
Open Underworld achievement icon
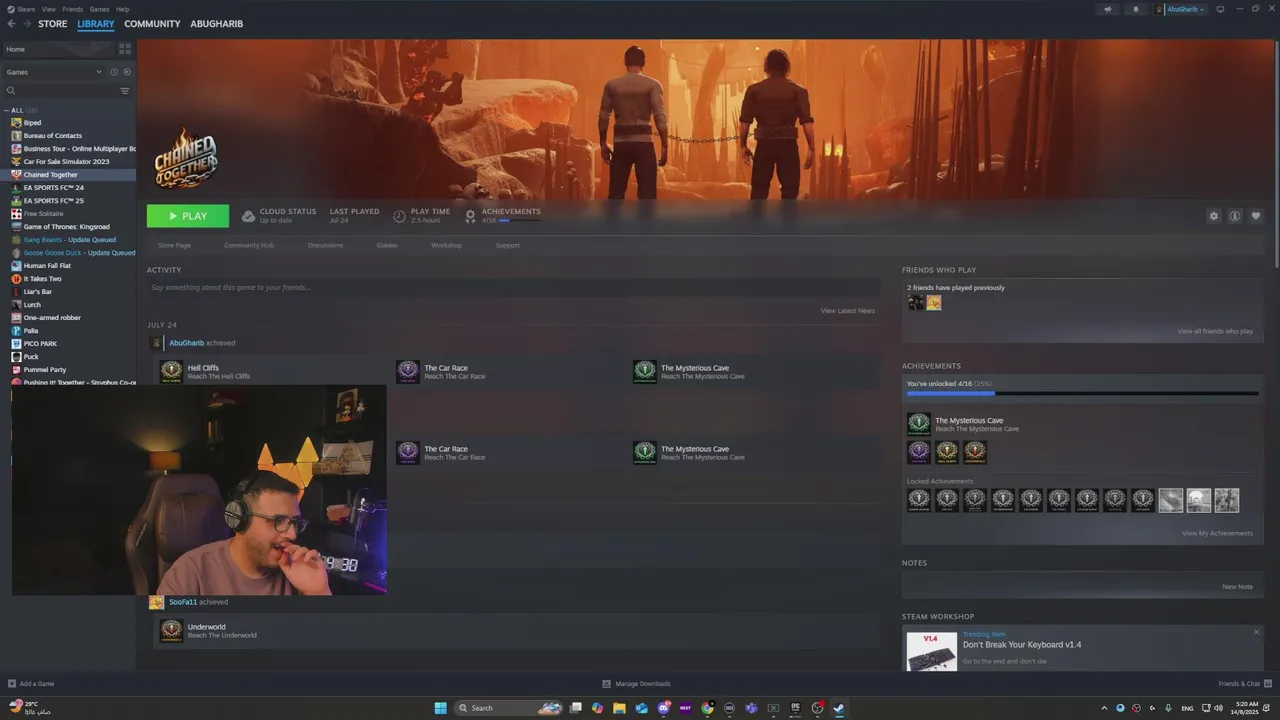171,631
